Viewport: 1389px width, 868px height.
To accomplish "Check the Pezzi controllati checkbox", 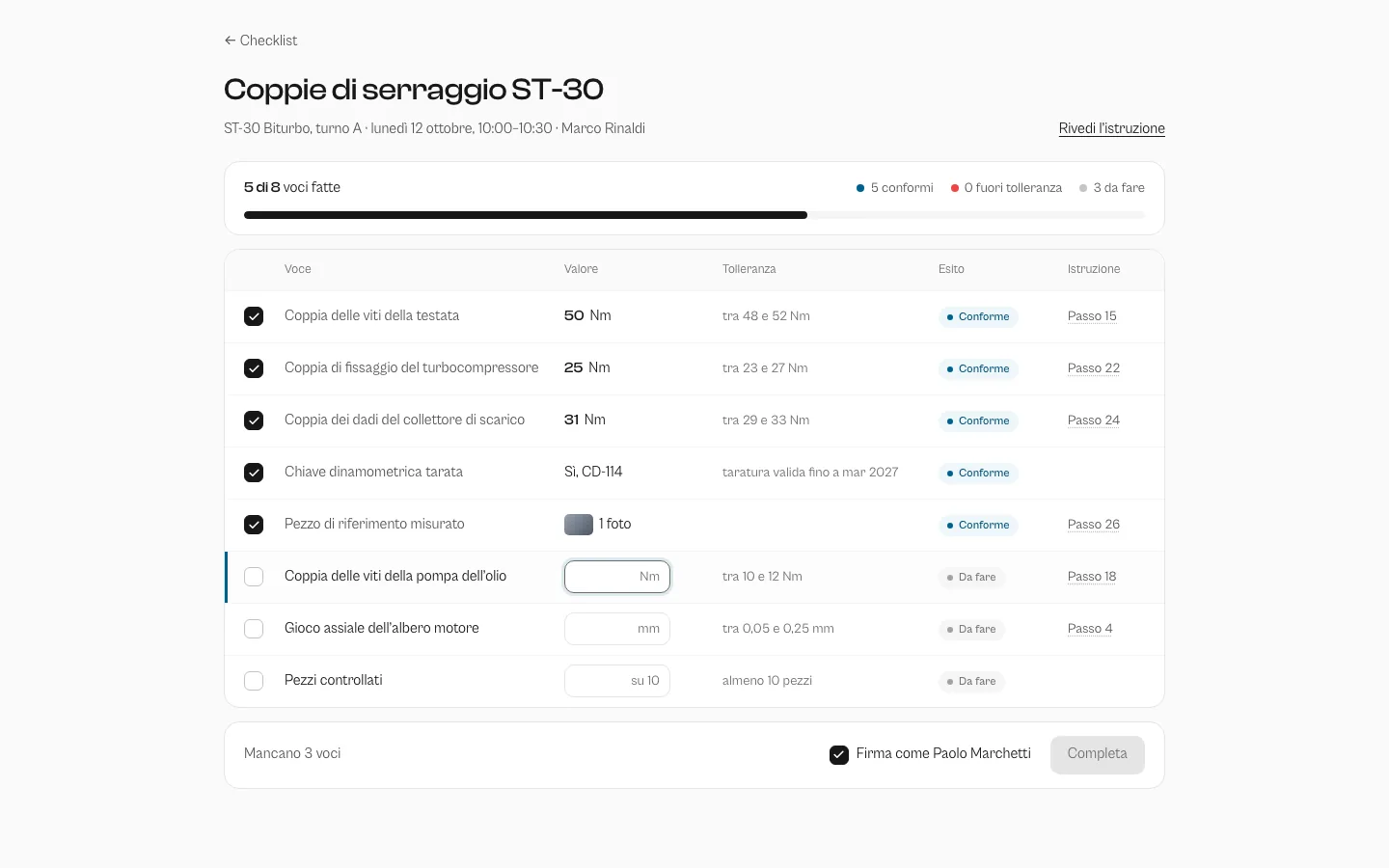I will pyautogui.click(x=254, y=681).
